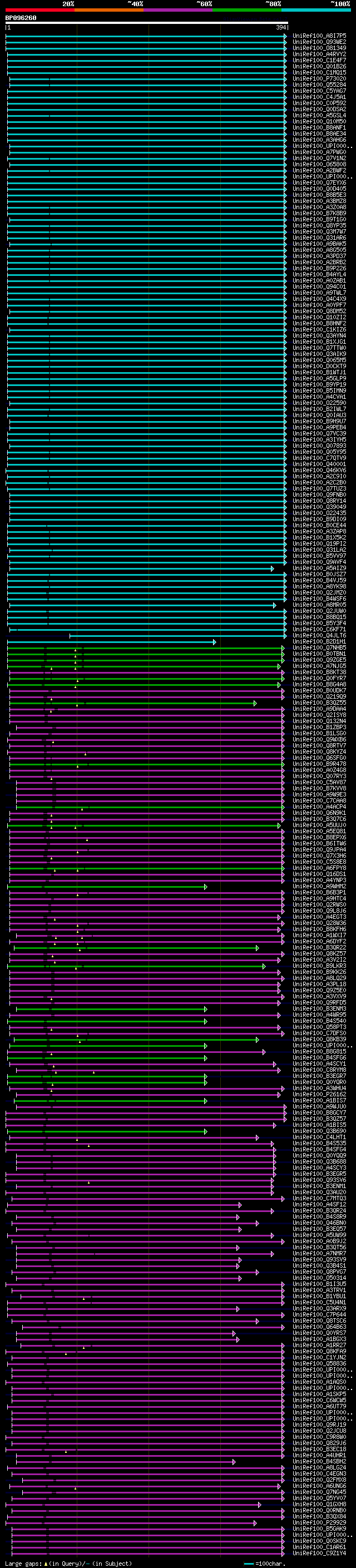Select label UniRef100_Q10M50

[319, 121]
